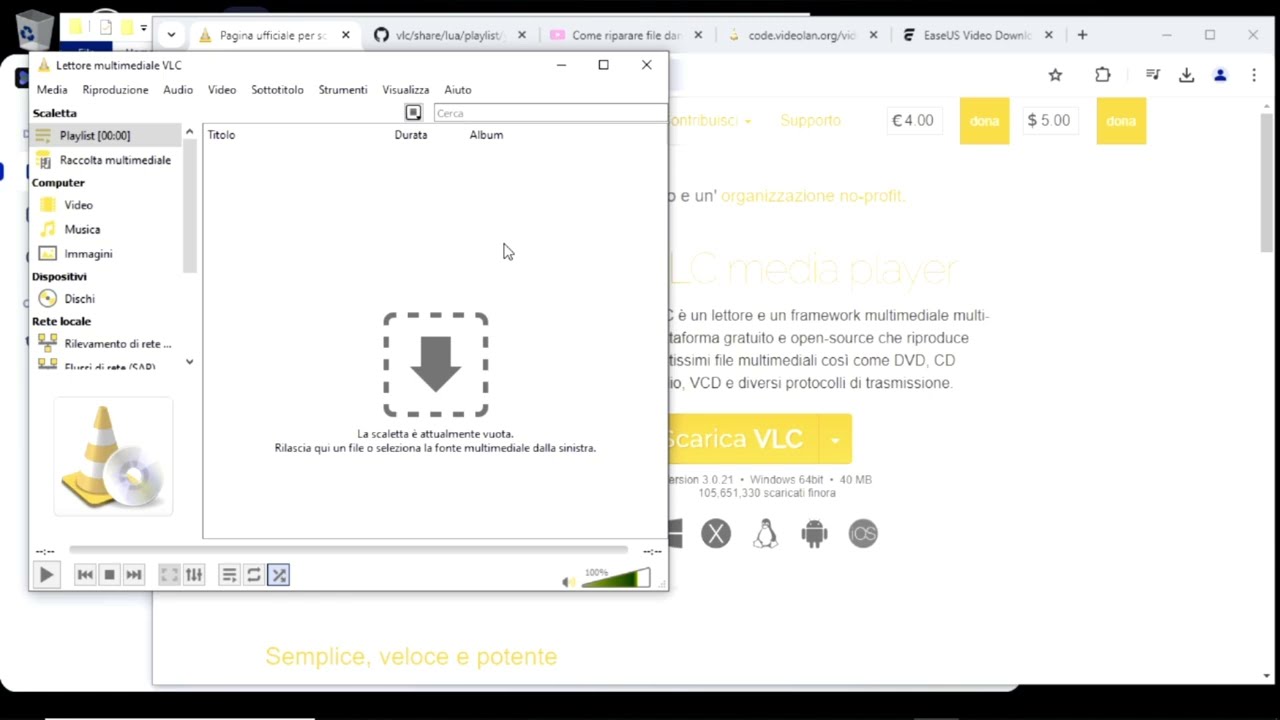
Task: Click the sidebar scroll-up arrow in VLC
Action: pos(189,132)
